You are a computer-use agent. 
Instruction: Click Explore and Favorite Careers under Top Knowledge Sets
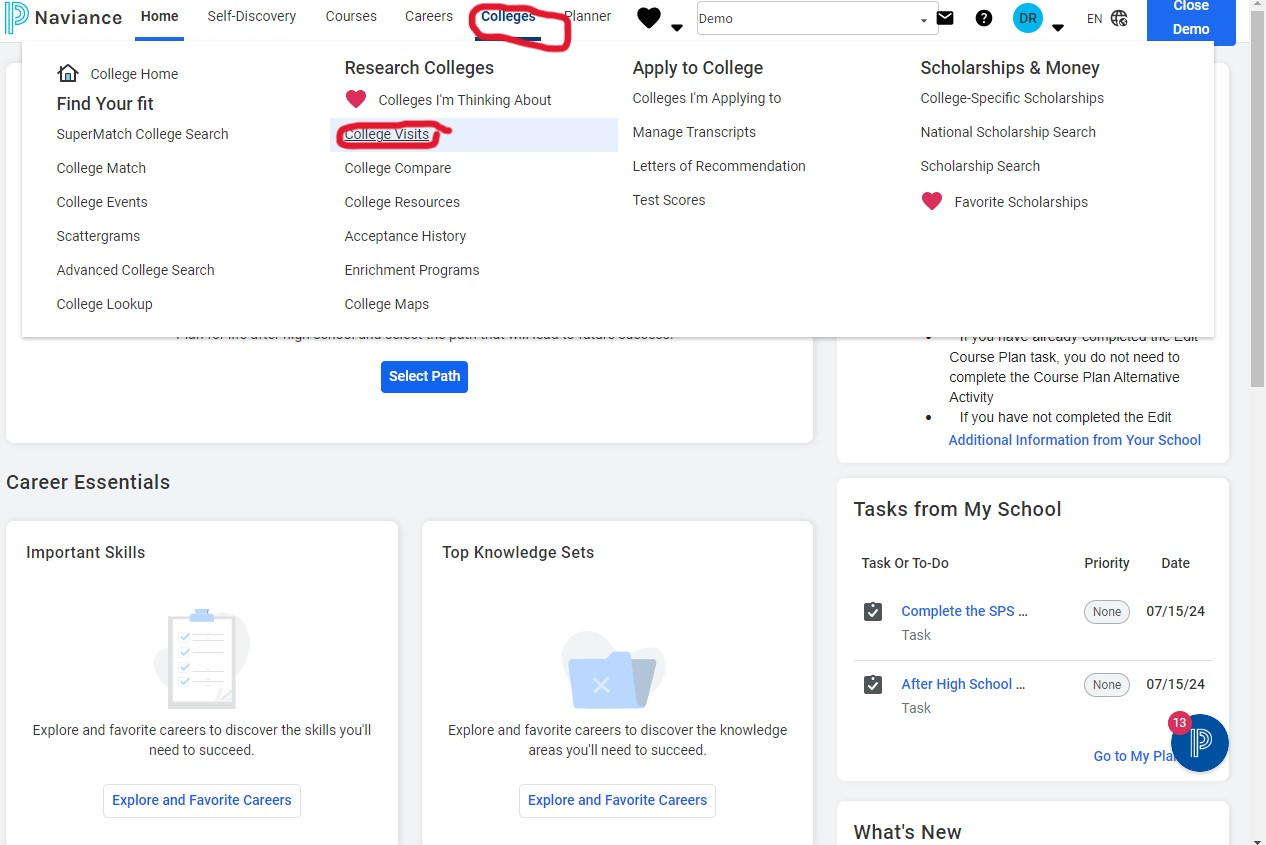point(617,800)
